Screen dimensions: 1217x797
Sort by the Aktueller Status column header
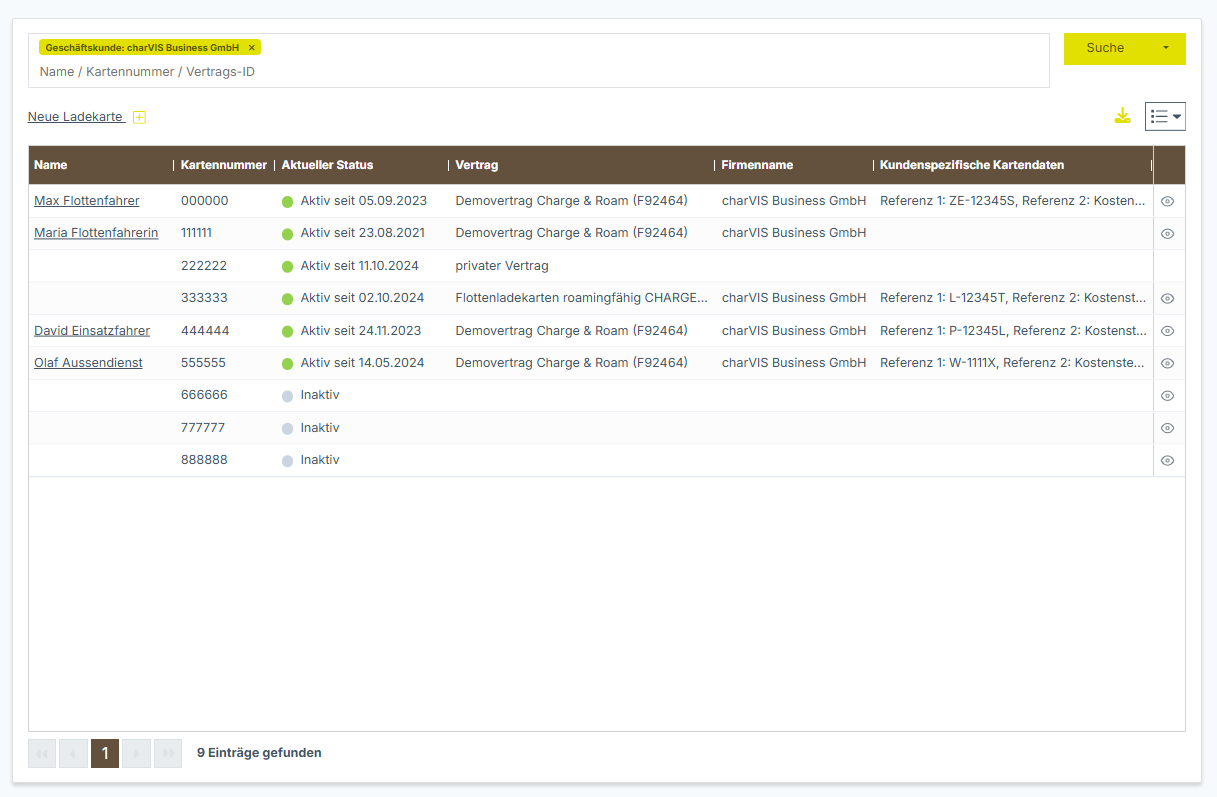pos(327,165)
